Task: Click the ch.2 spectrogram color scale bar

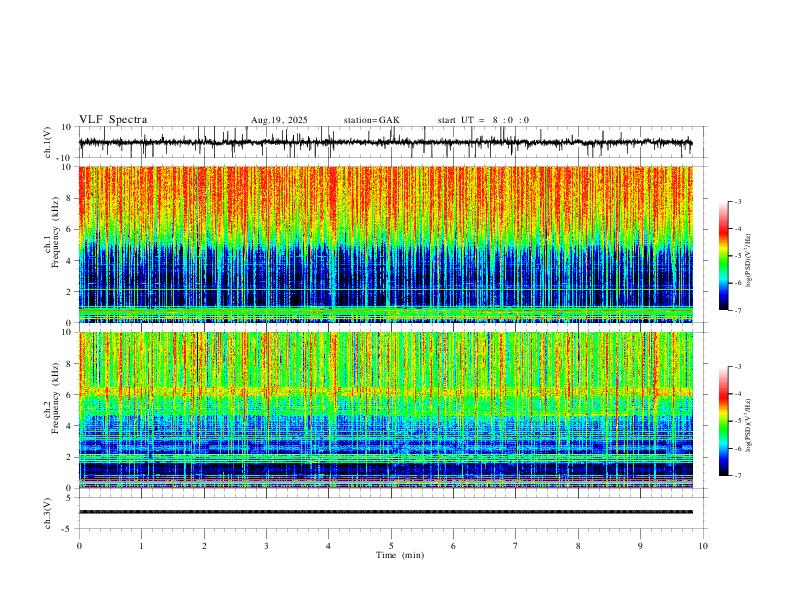Action: [723, 421]
